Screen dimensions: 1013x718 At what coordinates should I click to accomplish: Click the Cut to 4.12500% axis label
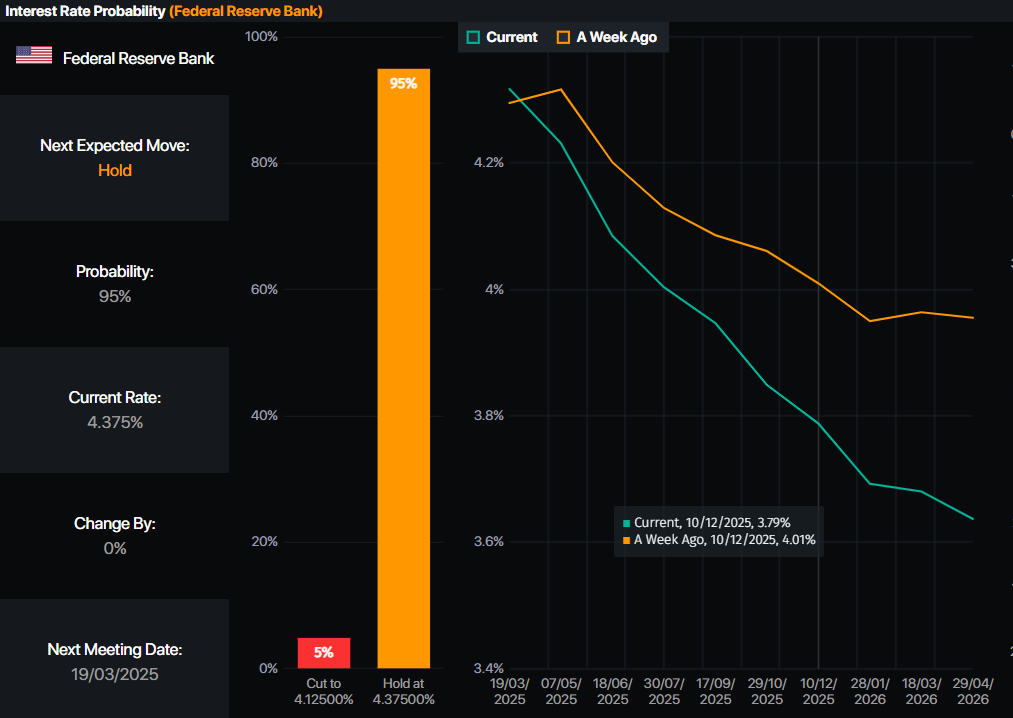(324, 692)
